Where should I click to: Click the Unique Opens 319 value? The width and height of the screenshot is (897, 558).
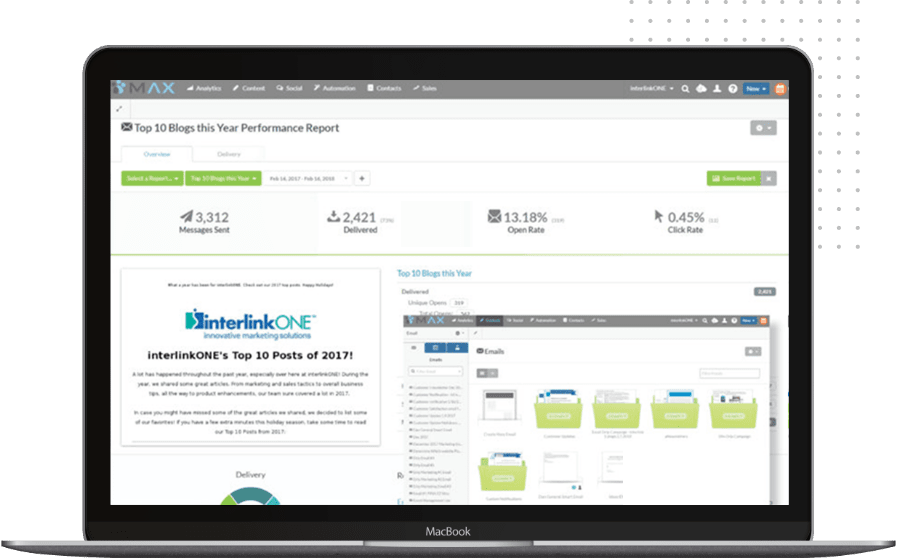[459, 303]
